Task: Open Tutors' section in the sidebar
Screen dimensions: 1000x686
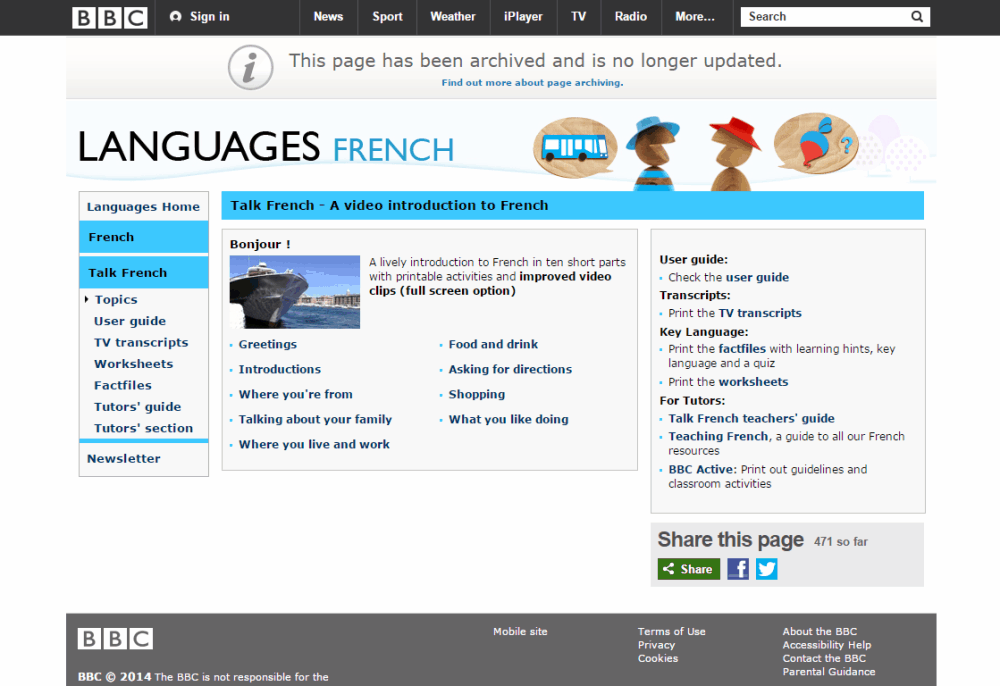Action: point(143,428)
